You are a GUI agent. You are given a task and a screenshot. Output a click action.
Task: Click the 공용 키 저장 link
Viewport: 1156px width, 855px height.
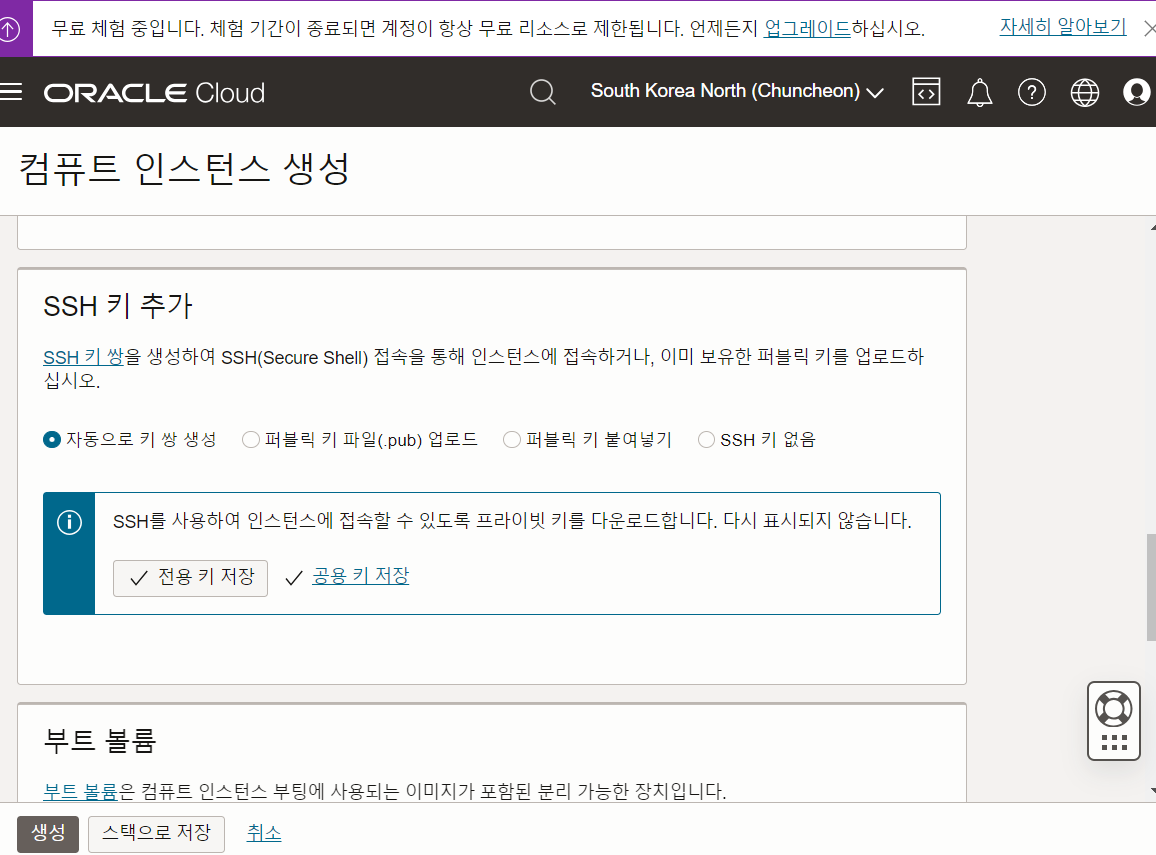click(x=360, y=576)
